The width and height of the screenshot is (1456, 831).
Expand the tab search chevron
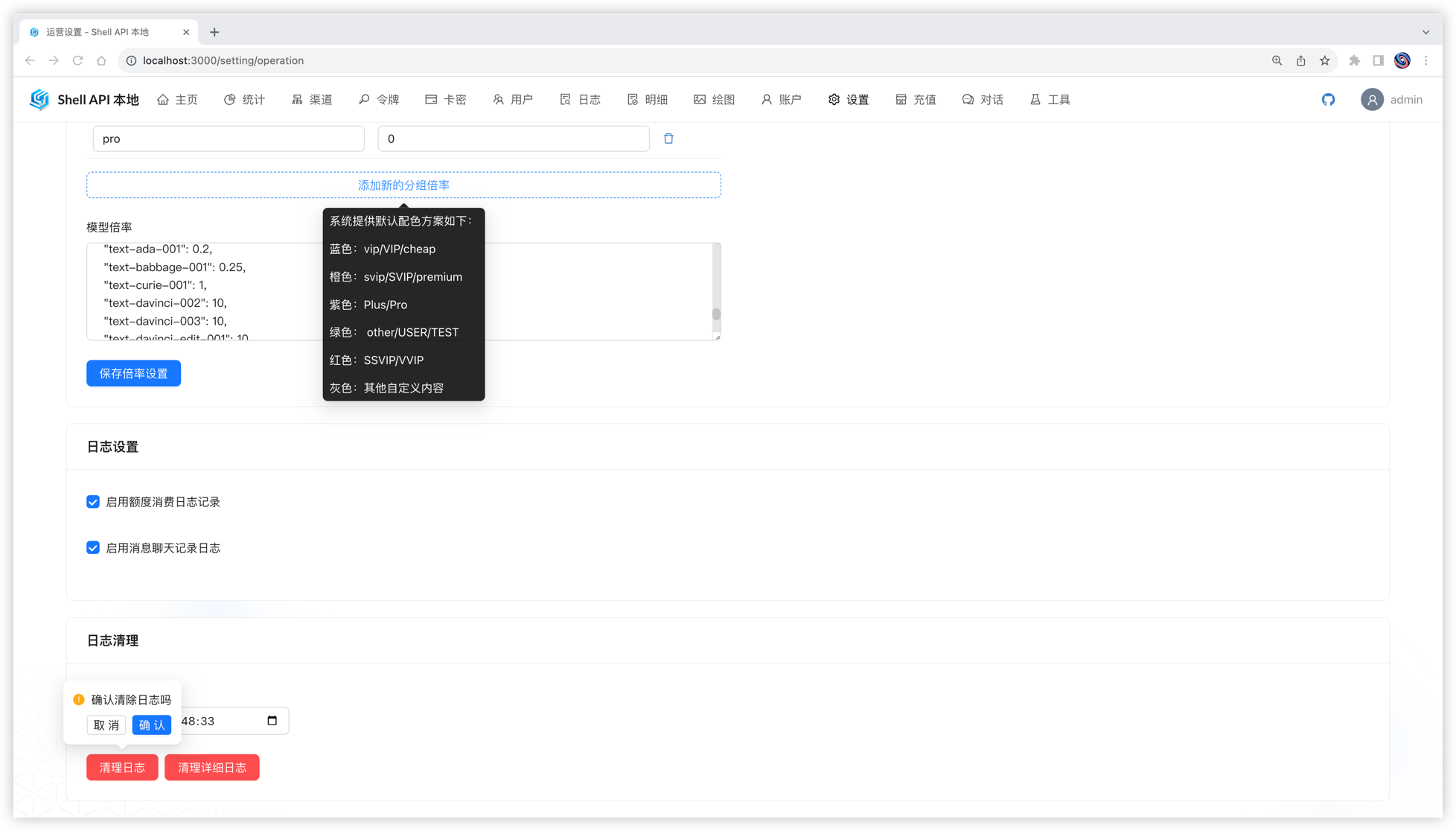tap(1425, 32)
